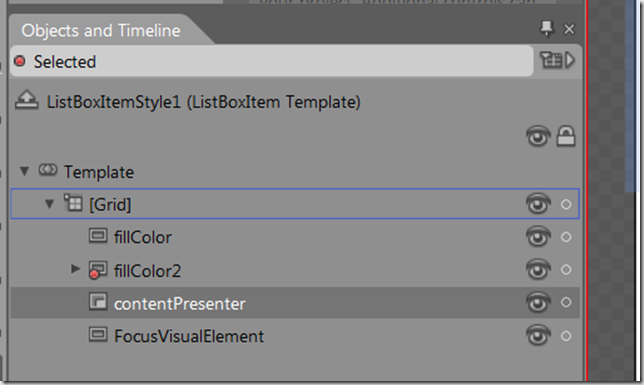Click the contentPresenter element icon
Viewport: 644px width, 385px height.
98,302
